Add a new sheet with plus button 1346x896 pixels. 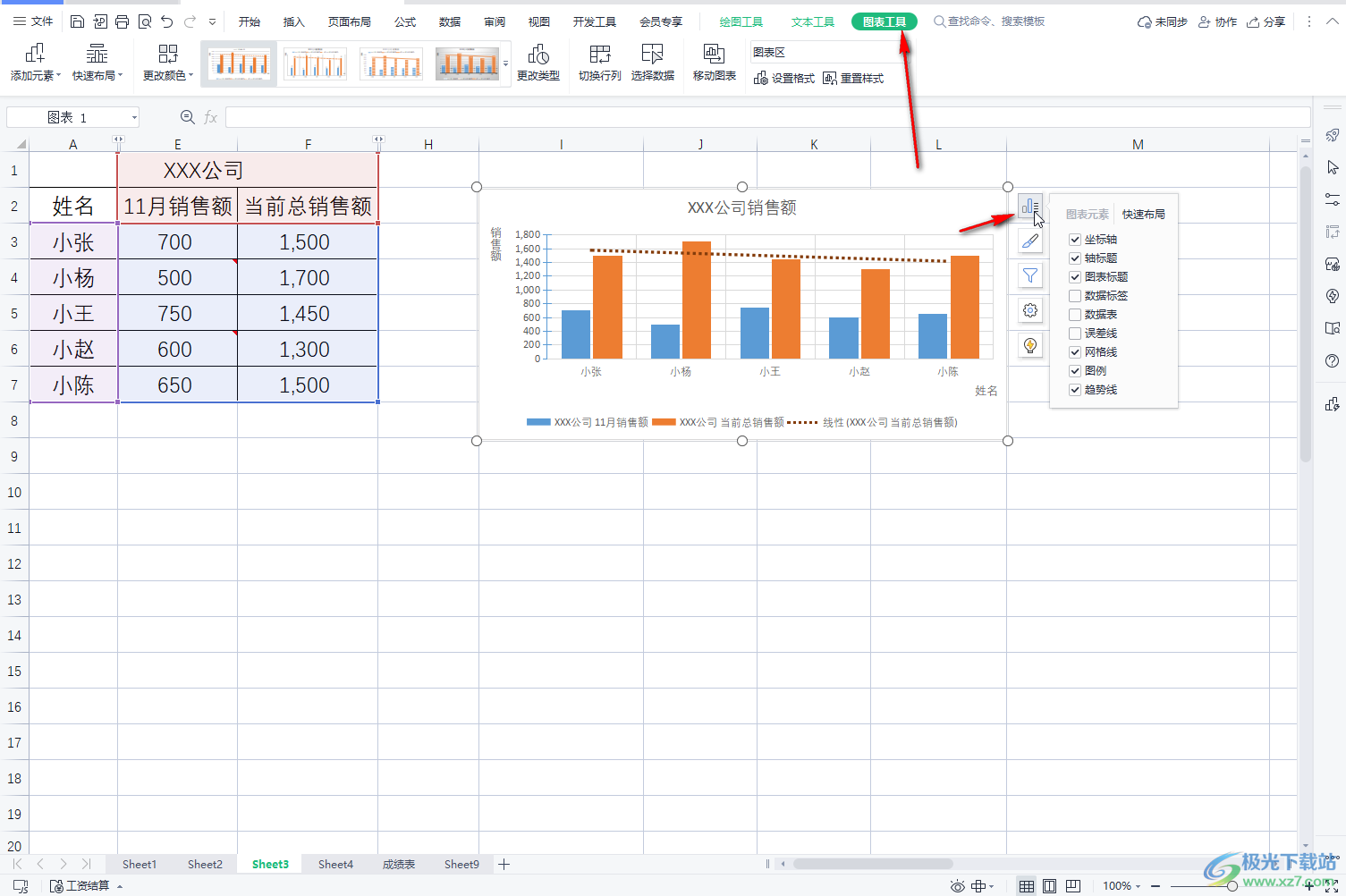504,864
